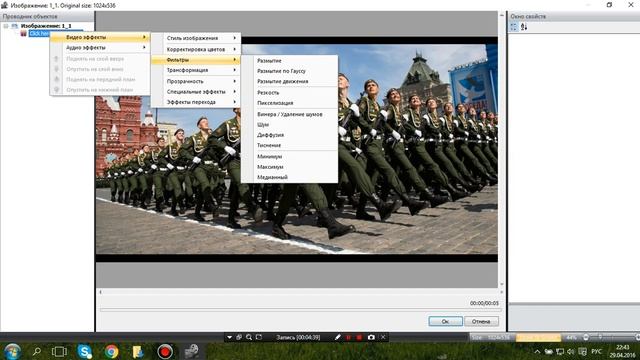Click the arrow beside Эффекты перехода
The width and height of the screenshot is (640, 360).
tap(235, 102)
